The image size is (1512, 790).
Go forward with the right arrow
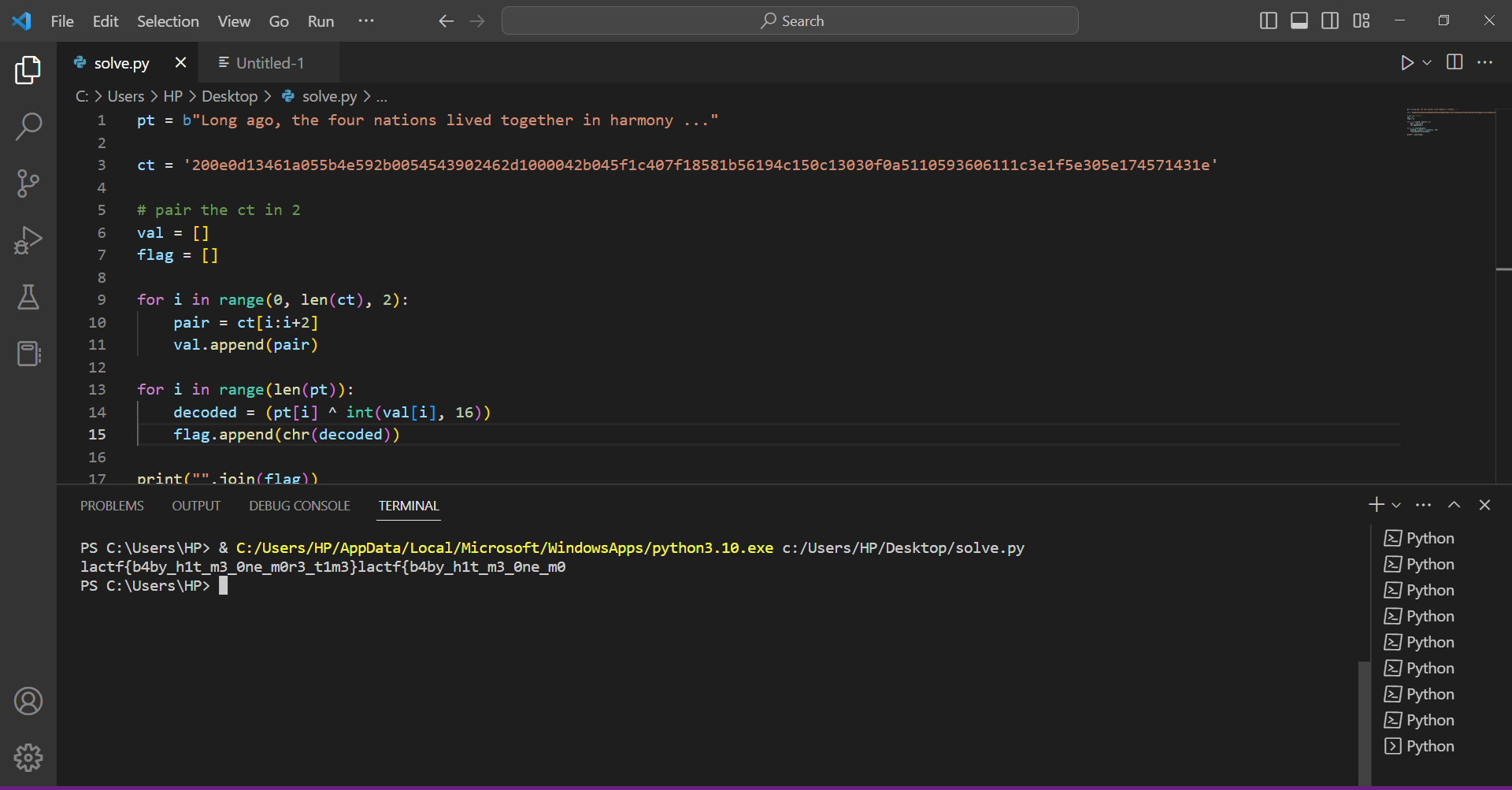(x=477, y=20)
